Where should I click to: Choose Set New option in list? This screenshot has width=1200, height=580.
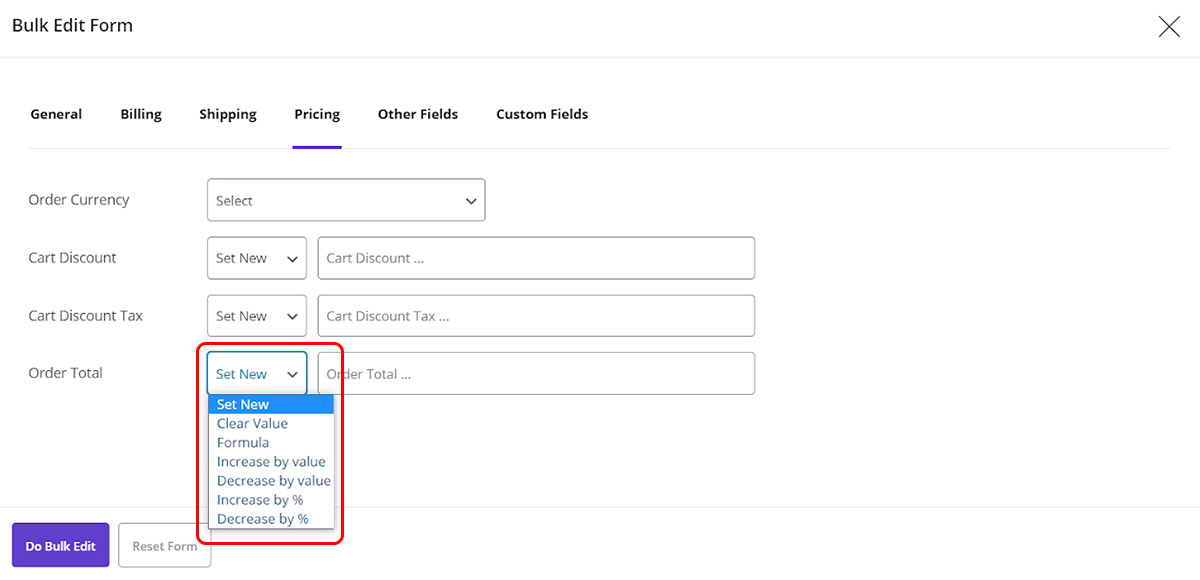coord(243,405)
